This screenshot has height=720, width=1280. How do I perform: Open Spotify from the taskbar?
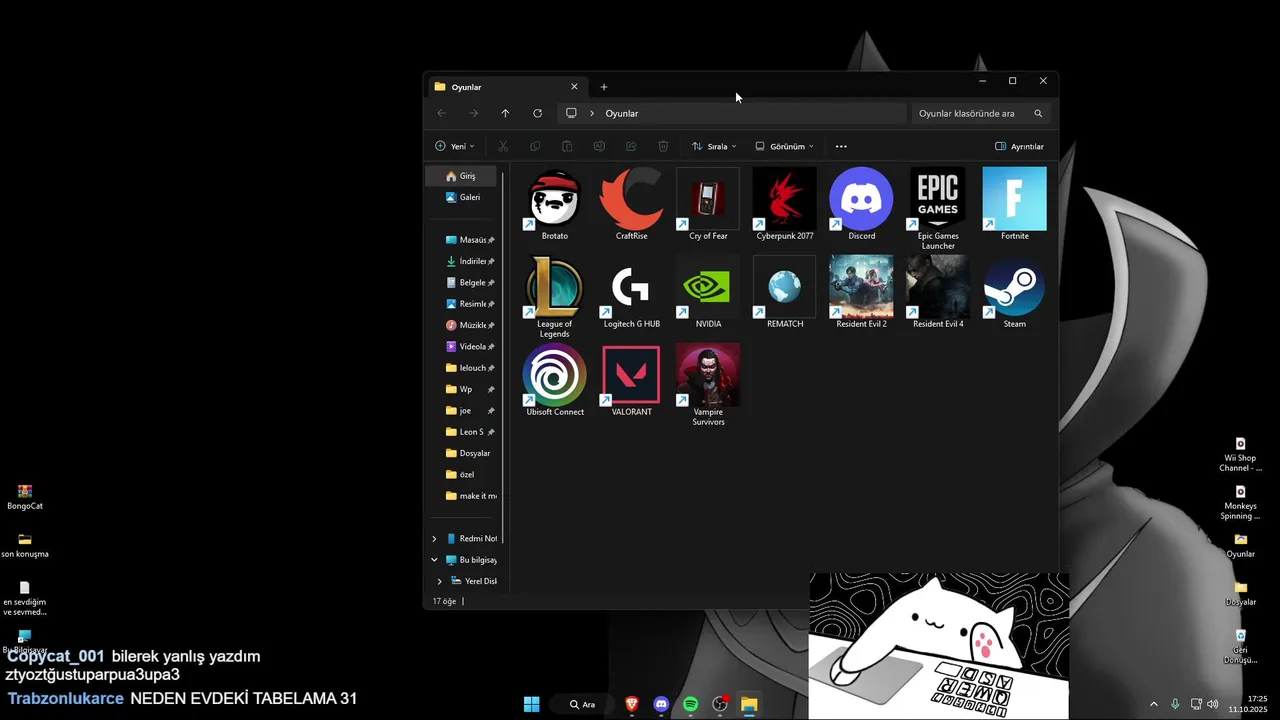[x=690, y=704]
